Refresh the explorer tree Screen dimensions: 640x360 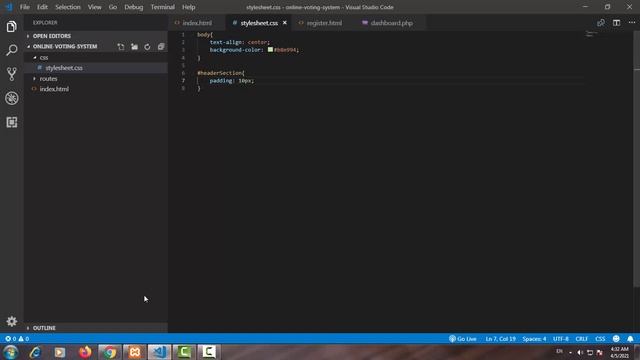[147, 47]
